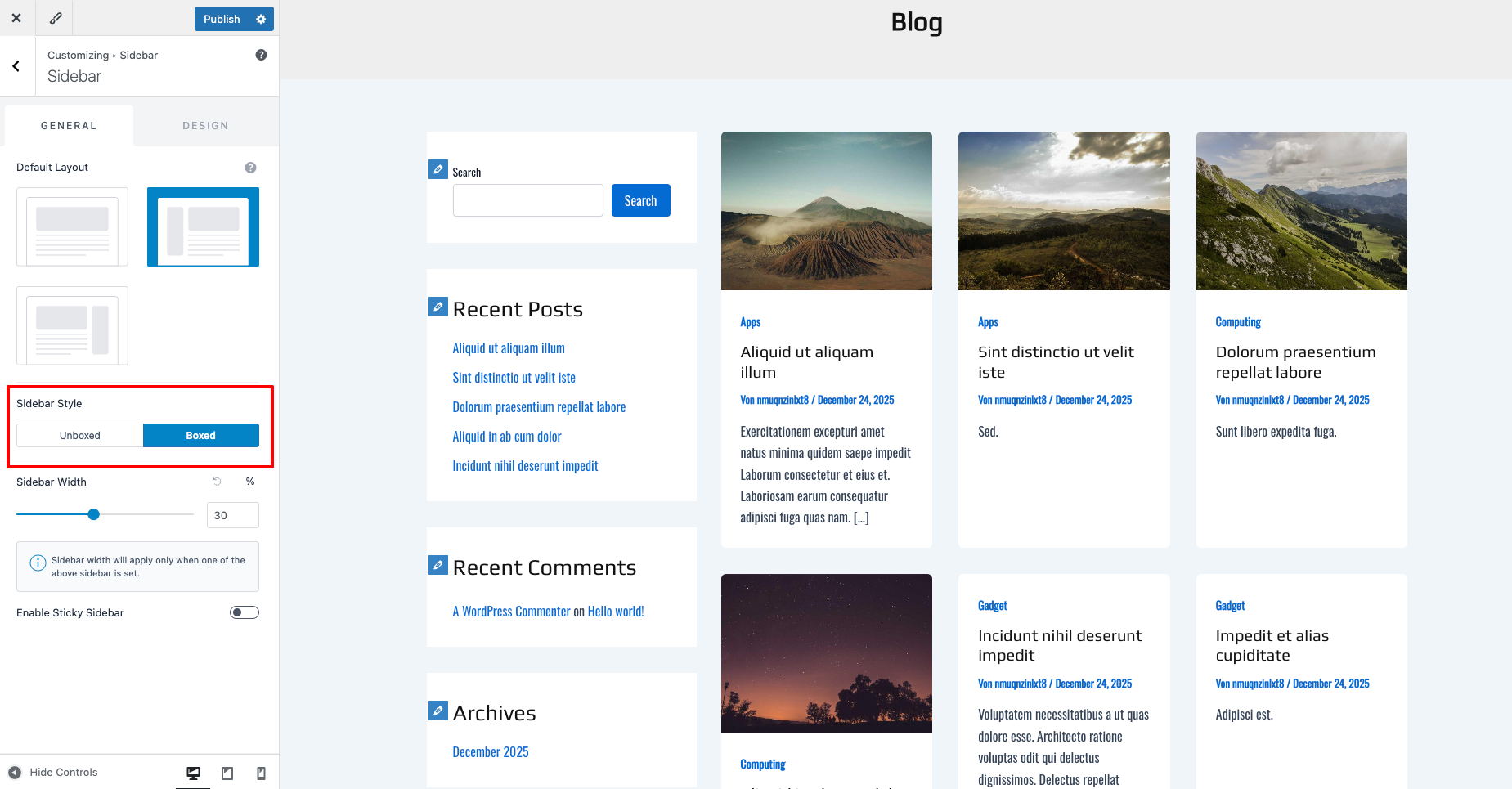
Task: Switch to desktop preview mode
Action: pyautogui.click(x=193, y=773)
